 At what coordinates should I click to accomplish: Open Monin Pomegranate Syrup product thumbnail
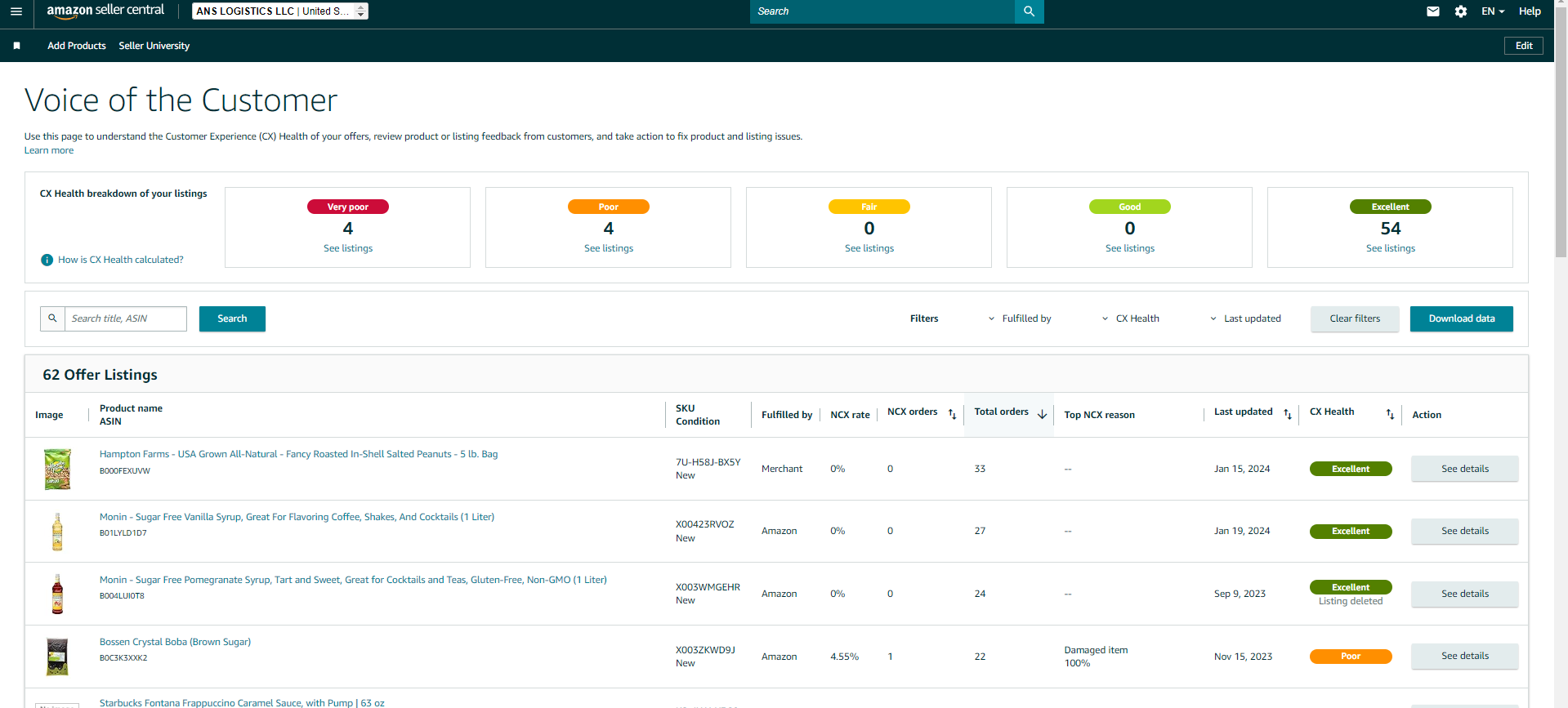(57, 594)
